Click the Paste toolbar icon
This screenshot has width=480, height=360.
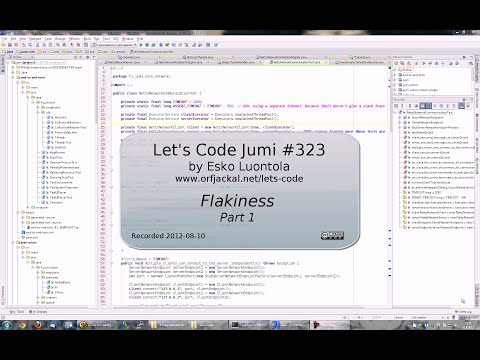(x=50, y=45)
